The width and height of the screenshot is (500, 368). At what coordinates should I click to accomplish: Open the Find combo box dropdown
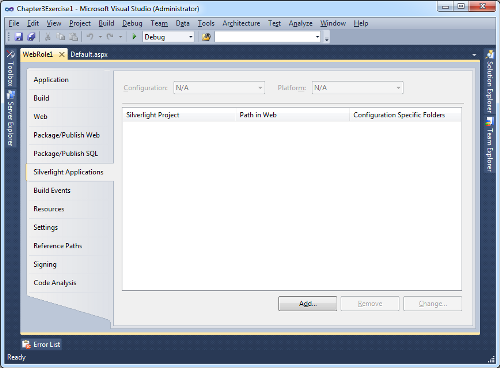click(317, 37)
